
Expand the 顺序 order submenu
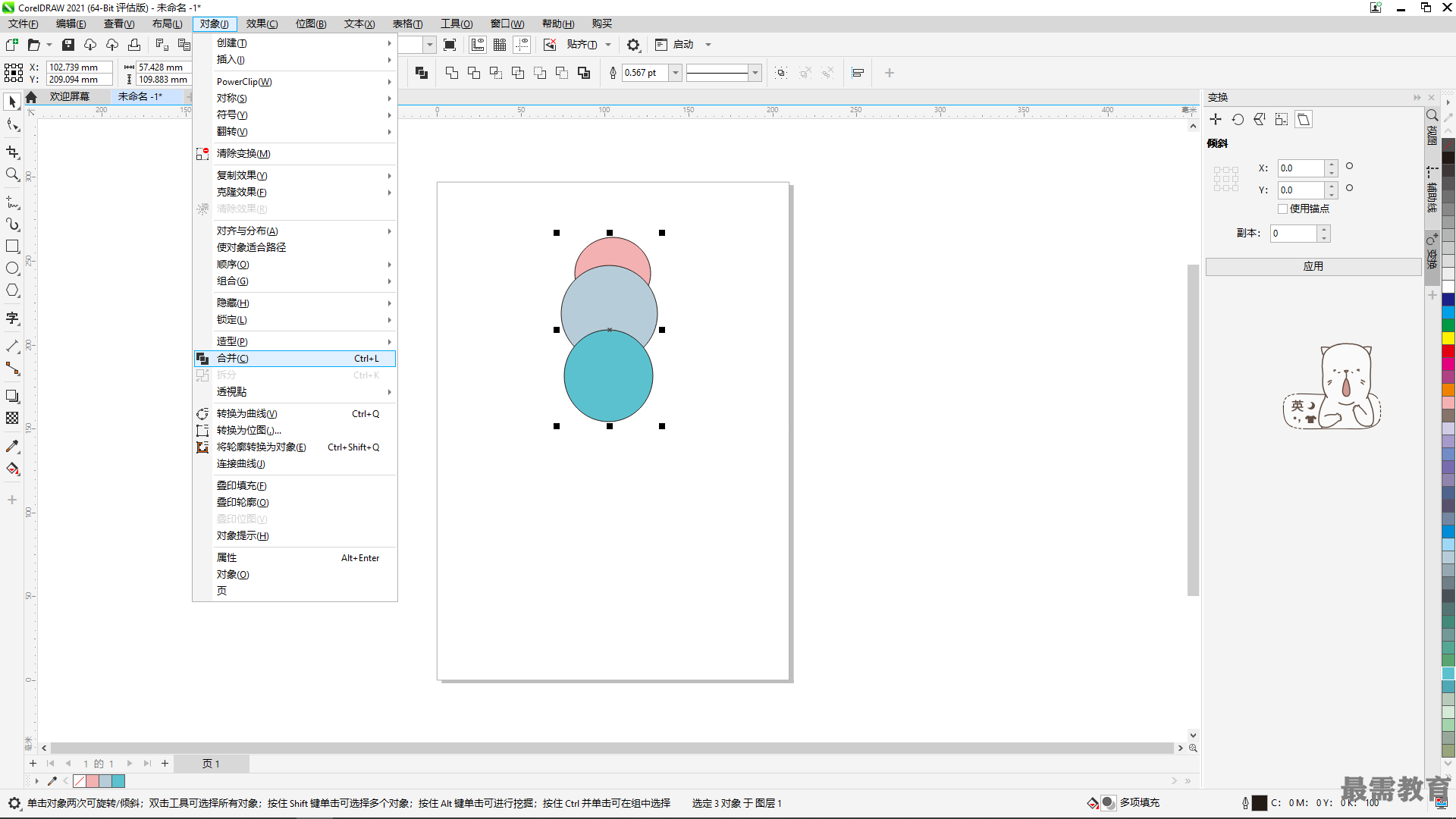(x=295, y=265)
